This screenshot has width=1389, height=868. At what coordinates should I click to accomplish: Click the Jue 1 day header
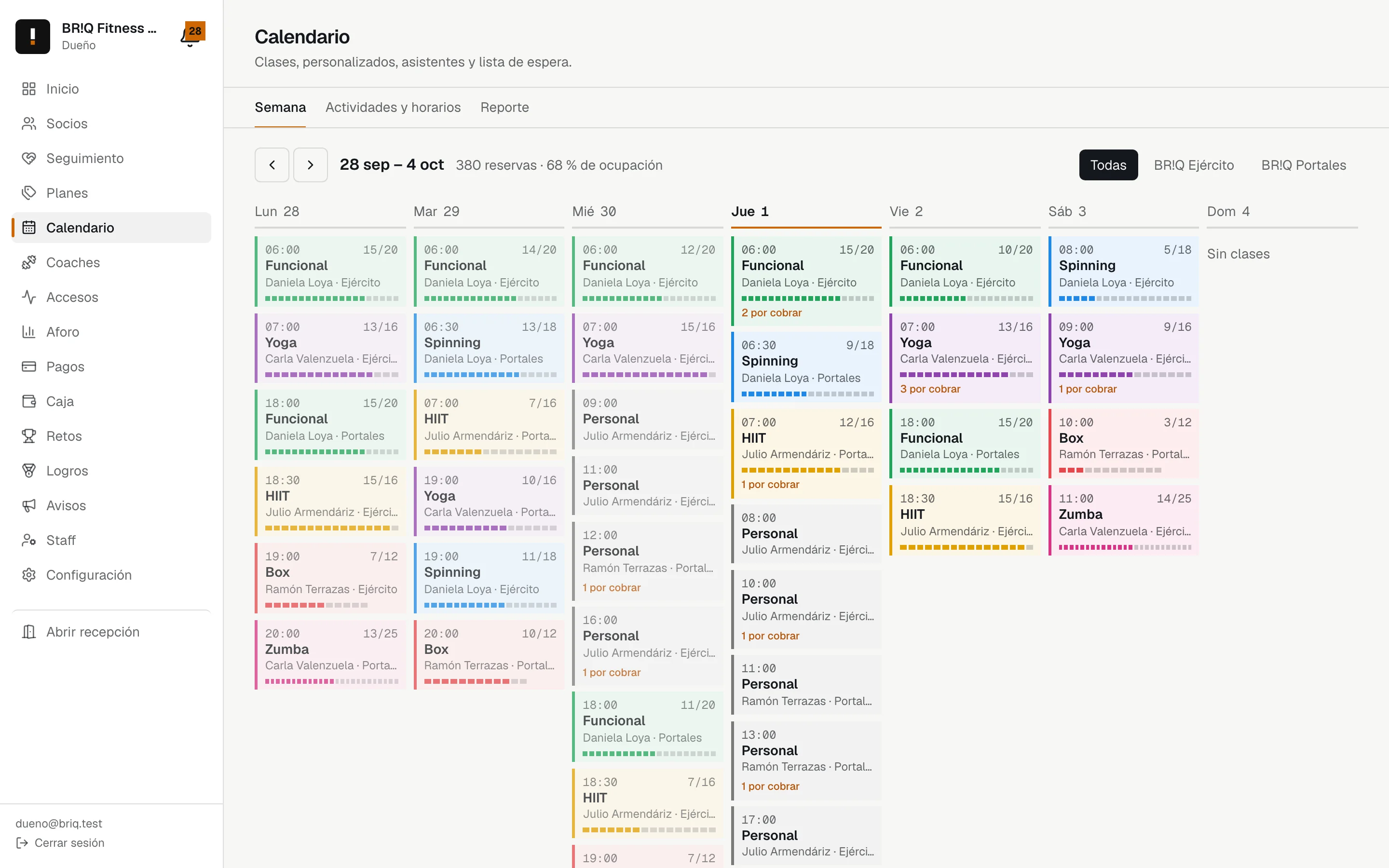tap(806, 212)
